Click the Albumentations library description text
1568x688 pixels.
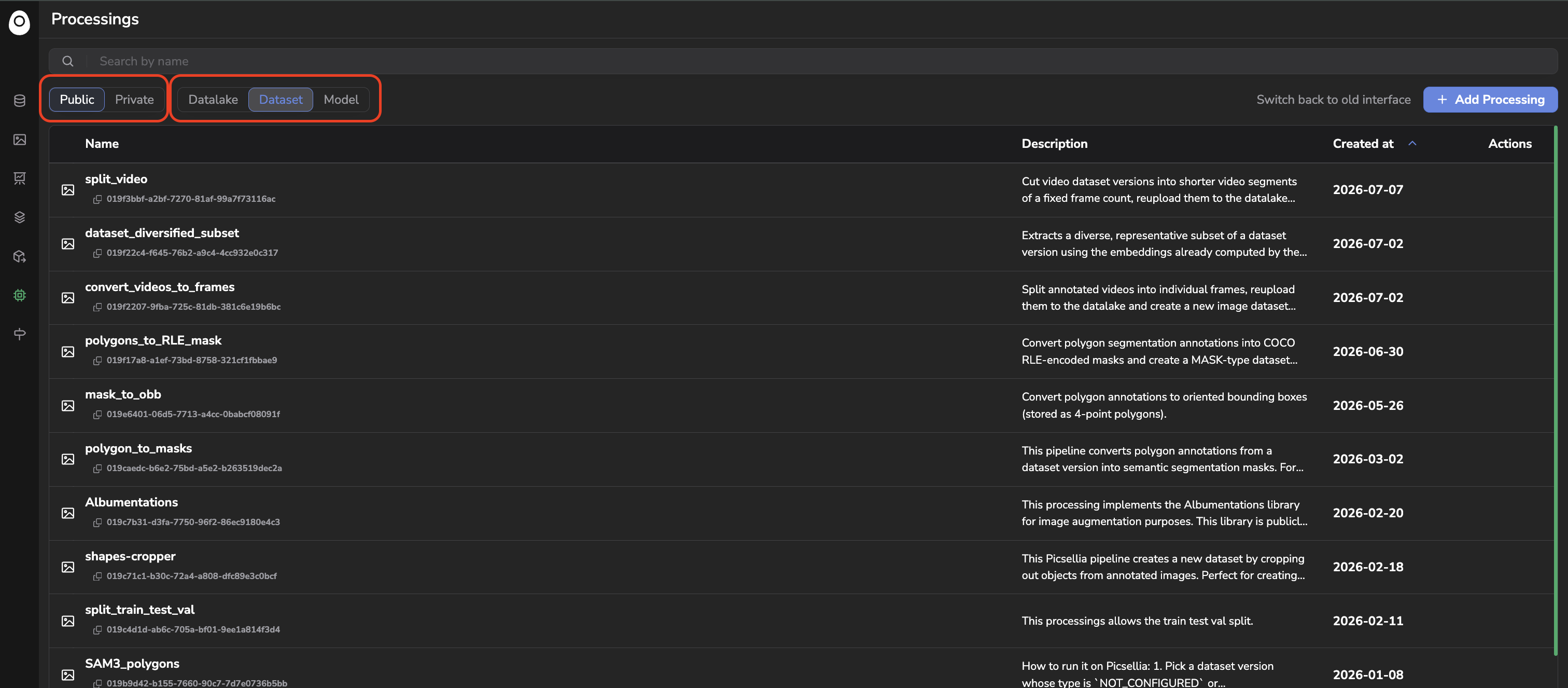(x=1165, y=513)
